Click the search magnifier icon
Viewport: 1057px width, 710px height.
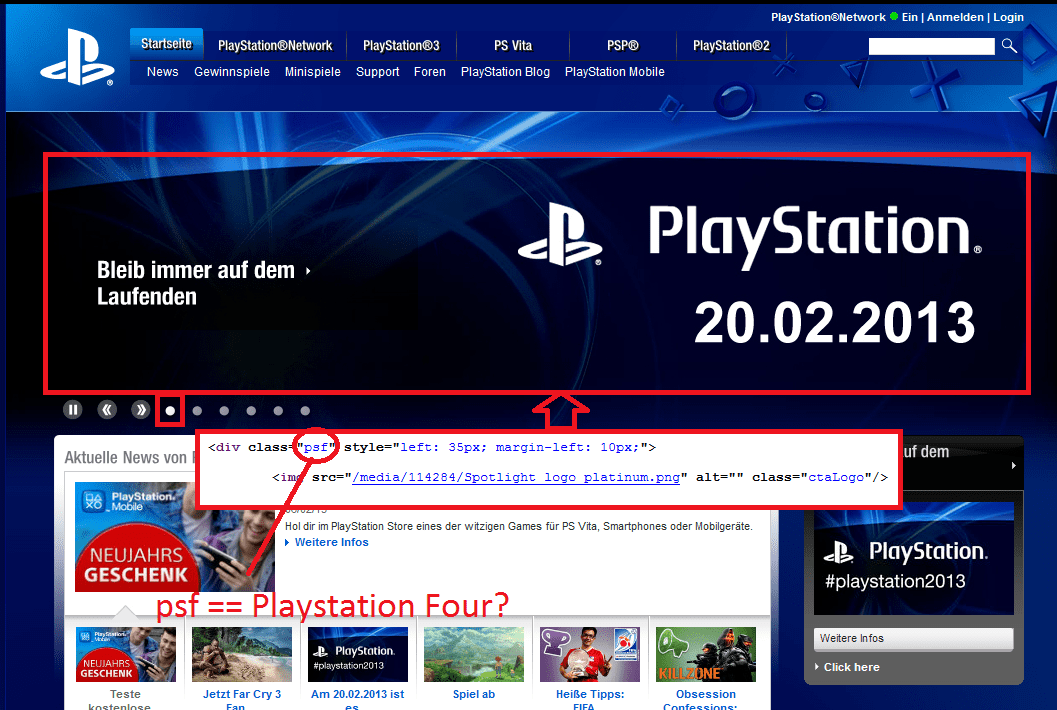pos(1009,46)
